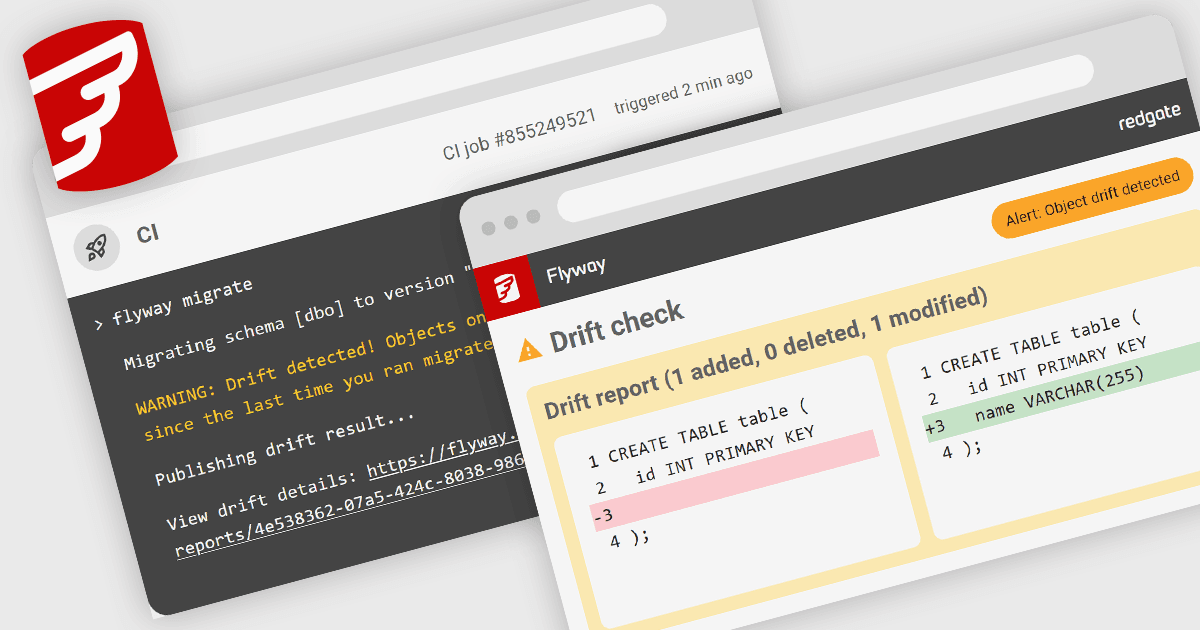Click the small Flyway logo in header
The width and height of the screenshot is (1200, 630).
pos(508,288)
